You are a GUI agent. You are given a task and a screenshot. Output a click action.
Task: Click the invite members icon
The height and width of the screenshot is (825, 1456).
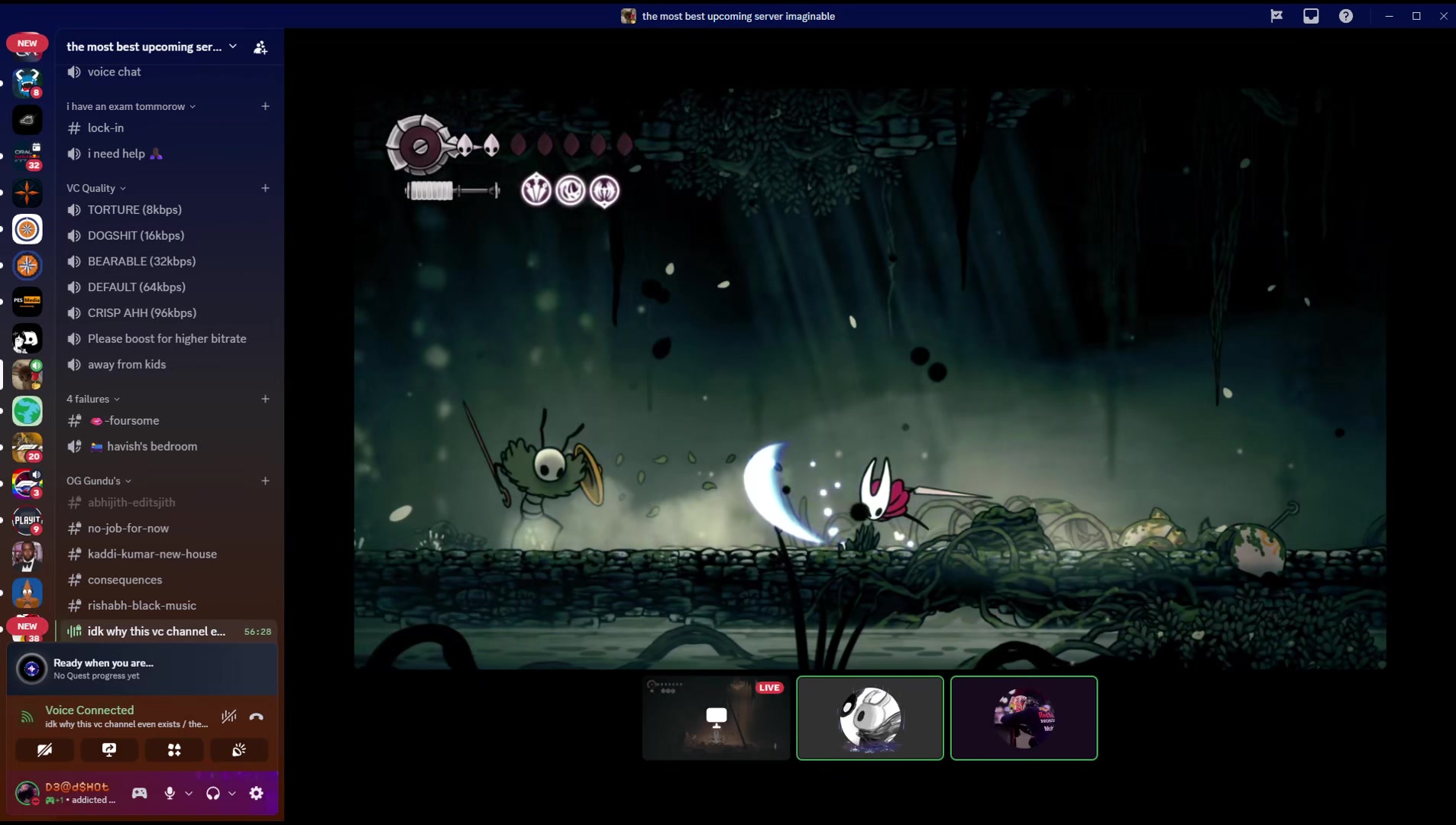click(x=260, y=47)
